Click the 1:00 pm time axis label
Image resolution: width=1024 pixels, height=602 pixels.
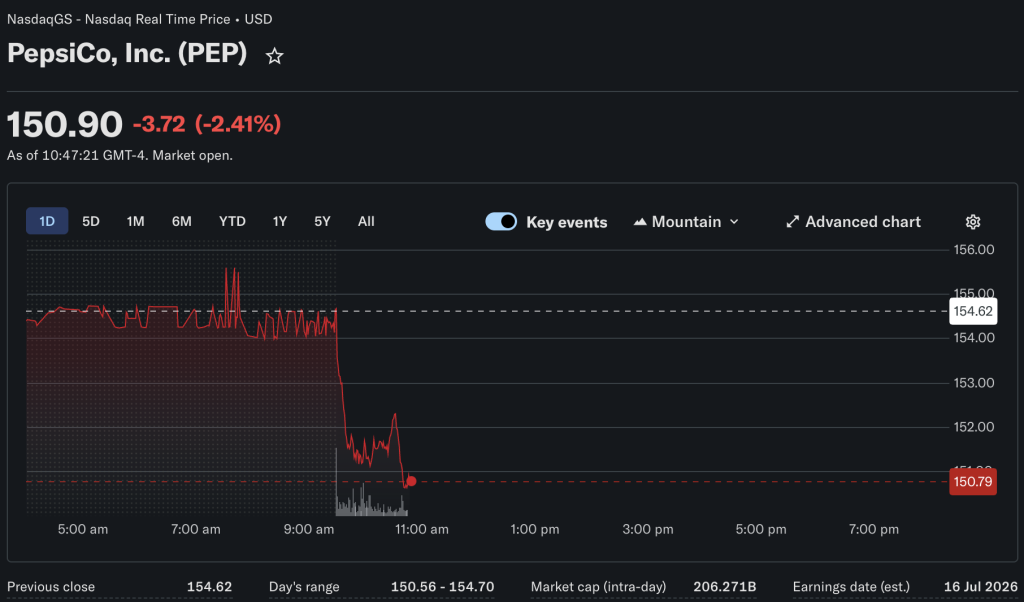point(534,529)
